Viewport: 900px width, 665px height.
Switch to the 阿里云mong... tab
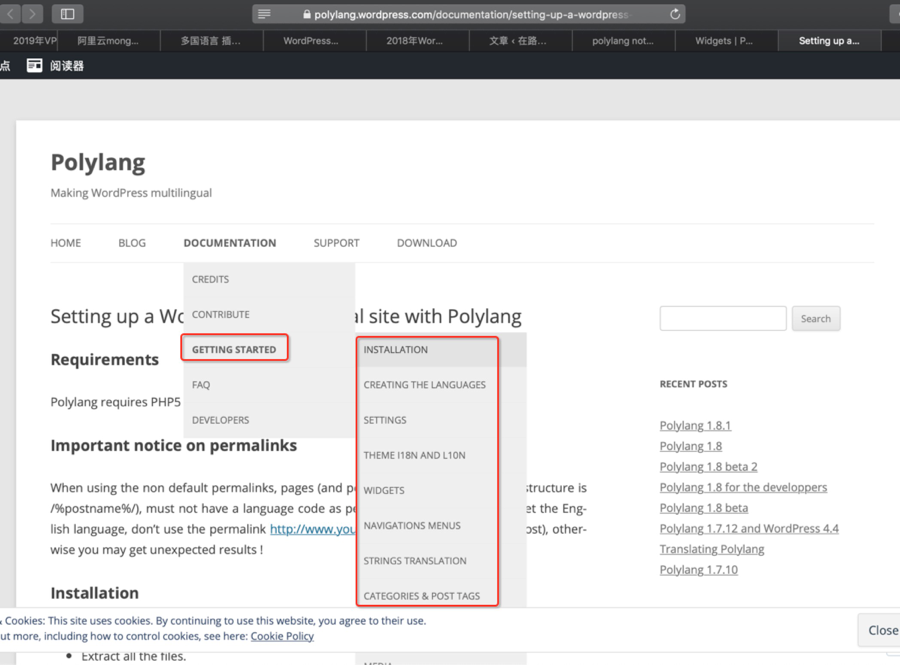108,41
